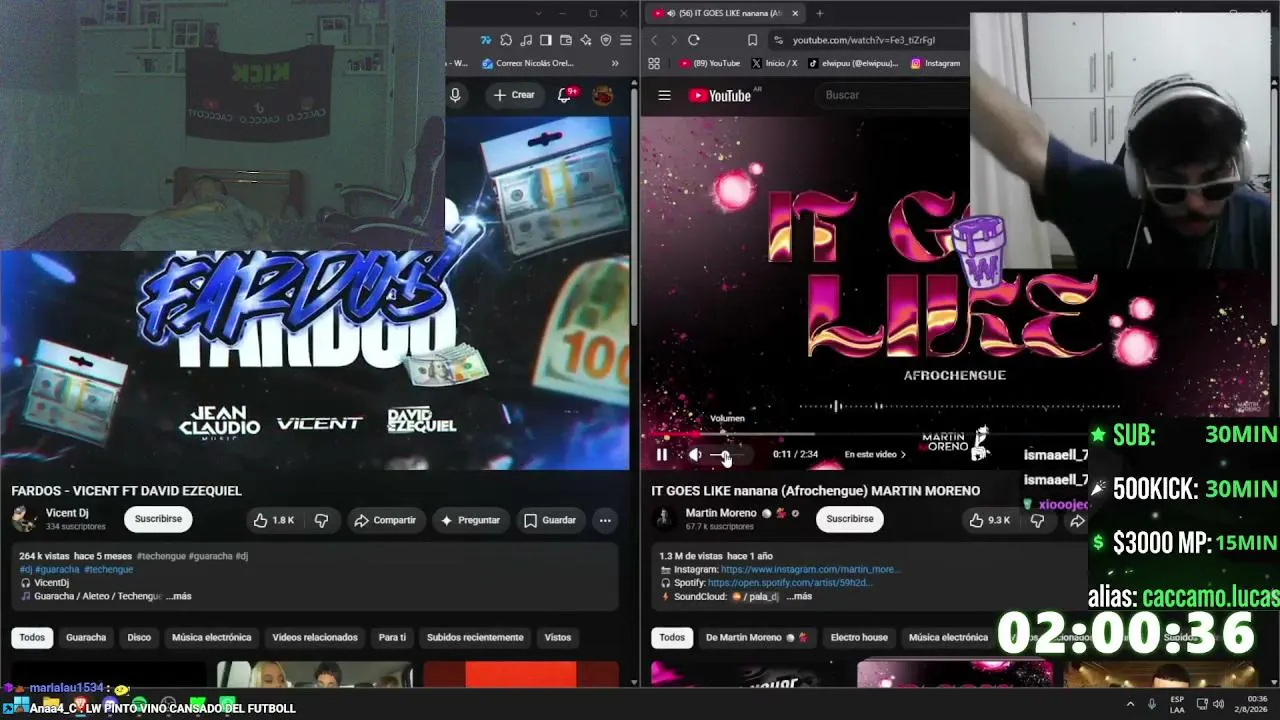
Task: Select the Para ti filter chip
Action: coord(392,637)
